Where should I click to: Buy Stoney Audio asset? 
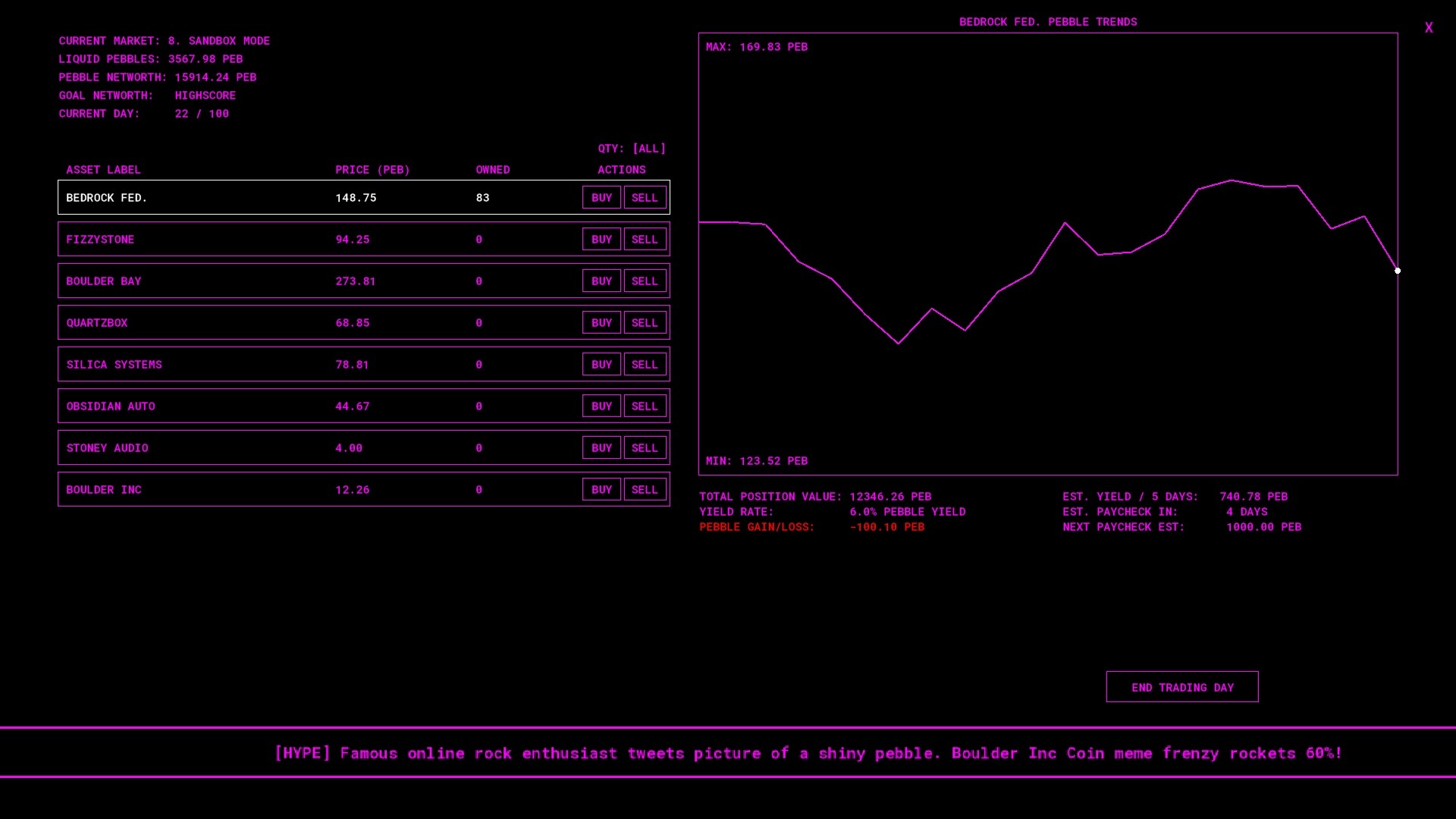601,447
